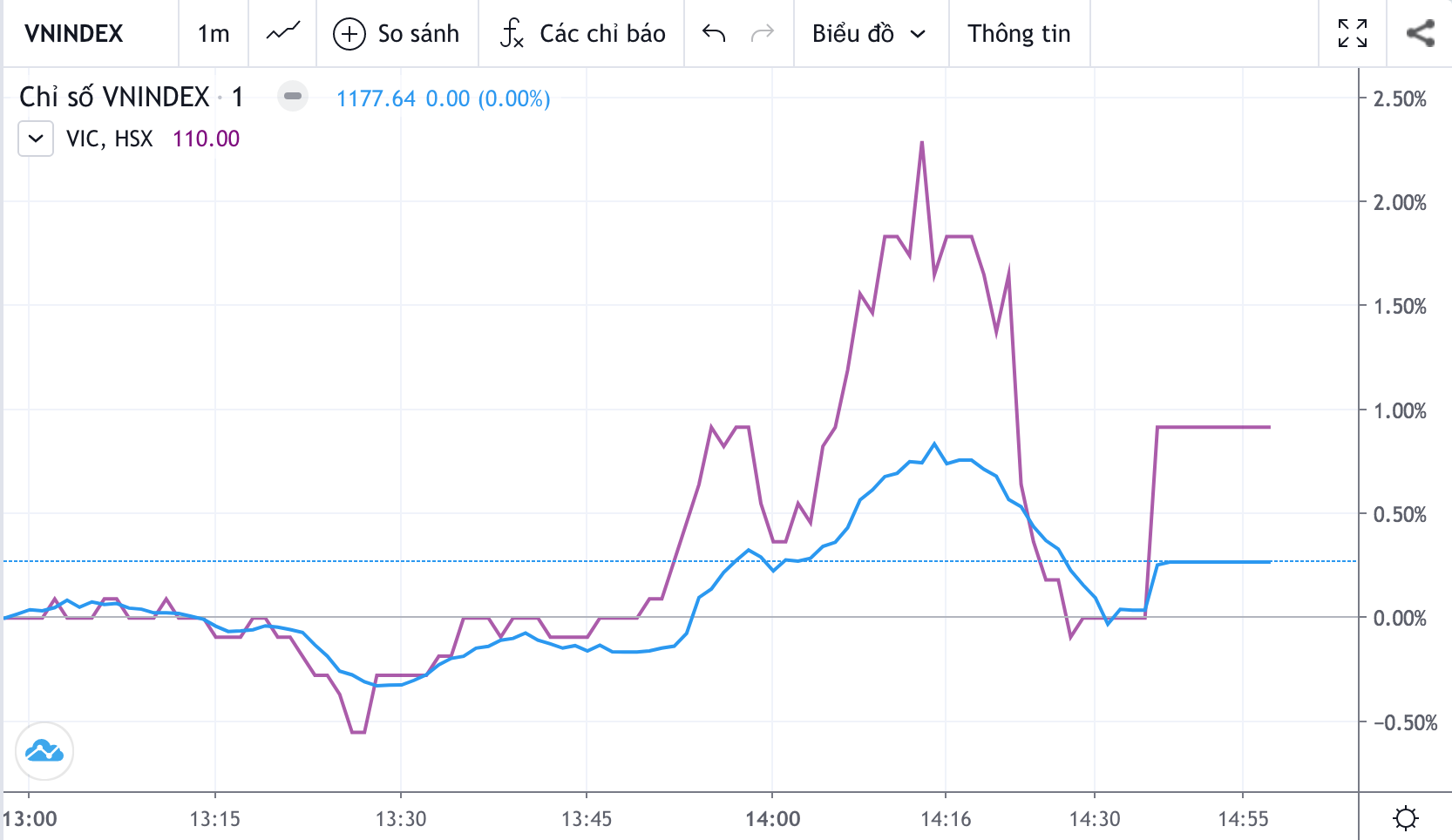The width and height of the screenshot is (1452, 840).
Task: Click the plus icon for So sánh
Action: point(349,34)
